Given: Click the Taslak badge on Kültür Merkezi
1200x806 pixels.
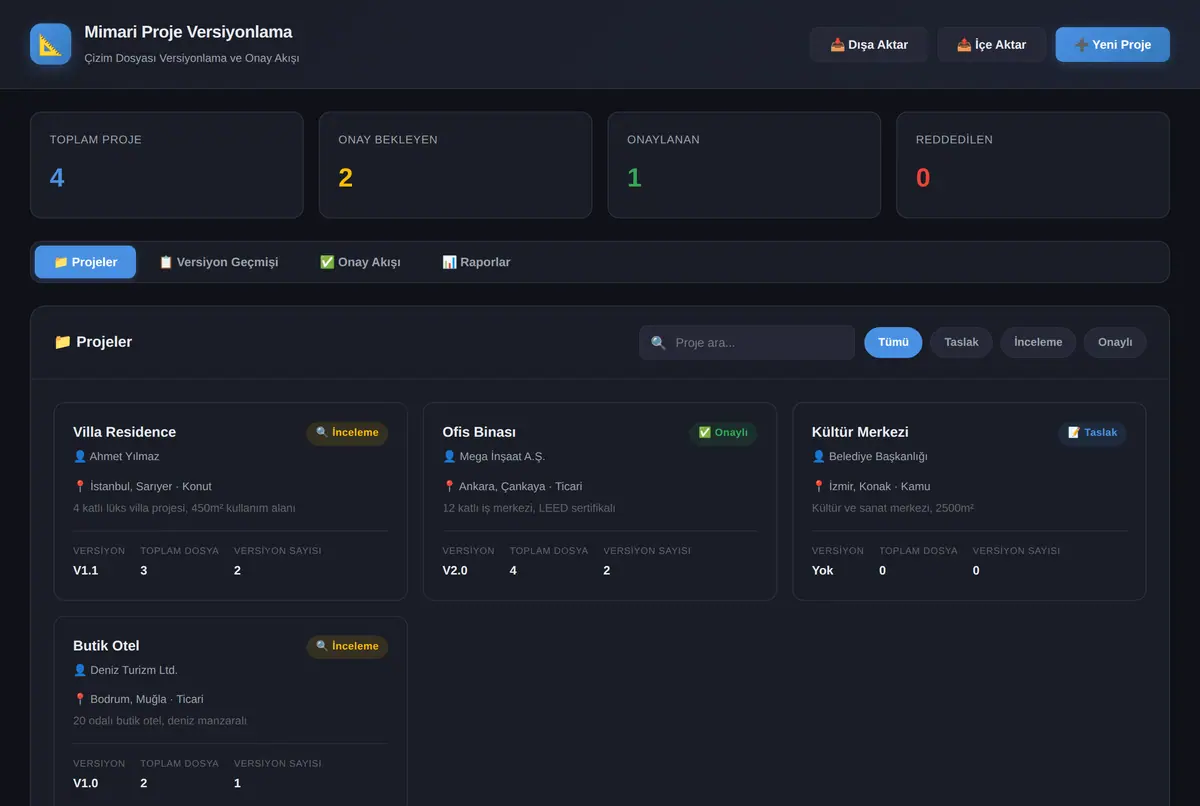Looking at the screenshot, I should coord(1092,433).
